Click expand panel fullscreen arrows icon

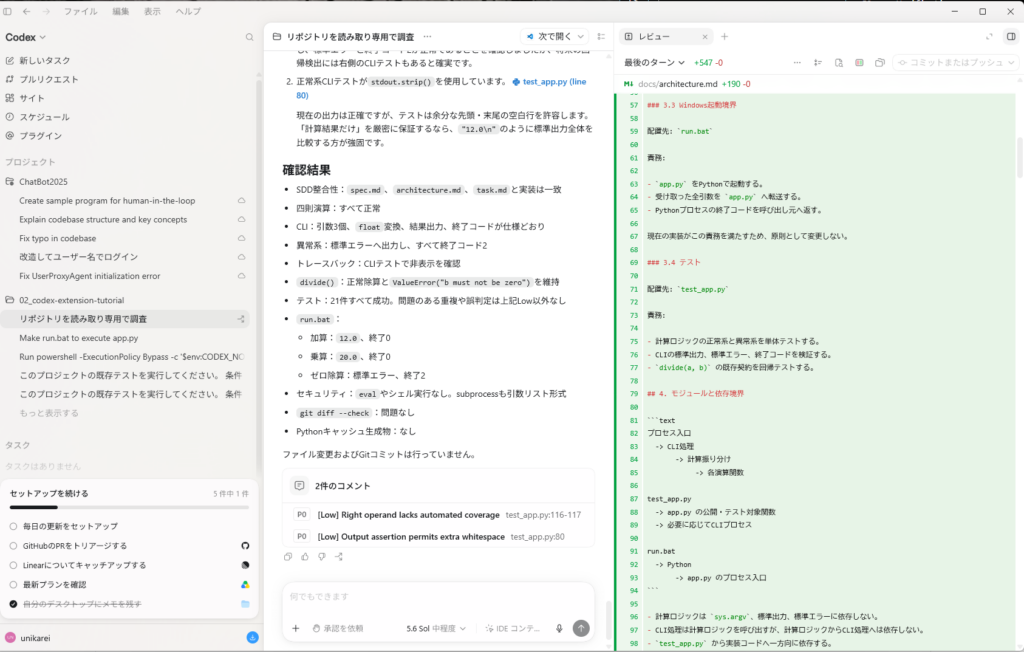[989, 37]
